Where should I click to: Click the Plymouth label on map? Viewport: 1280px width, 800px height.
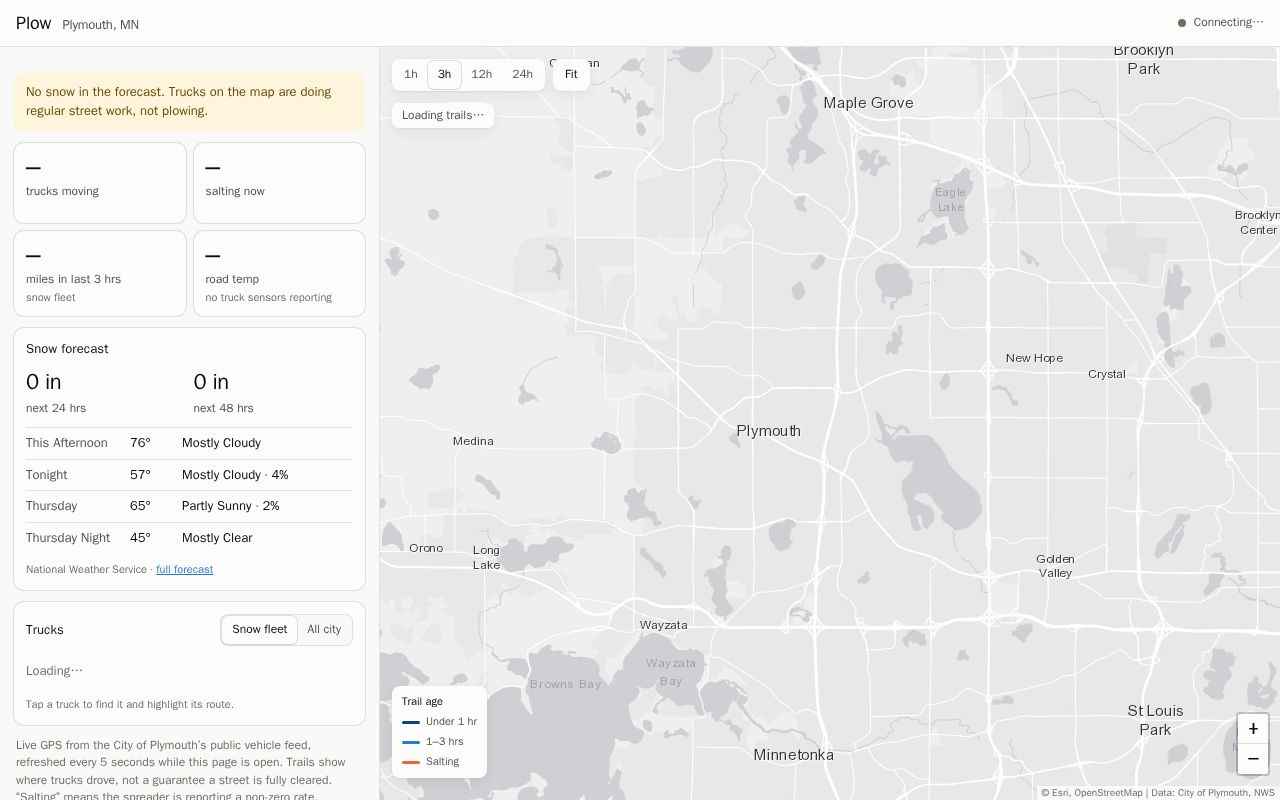(768, 431)
